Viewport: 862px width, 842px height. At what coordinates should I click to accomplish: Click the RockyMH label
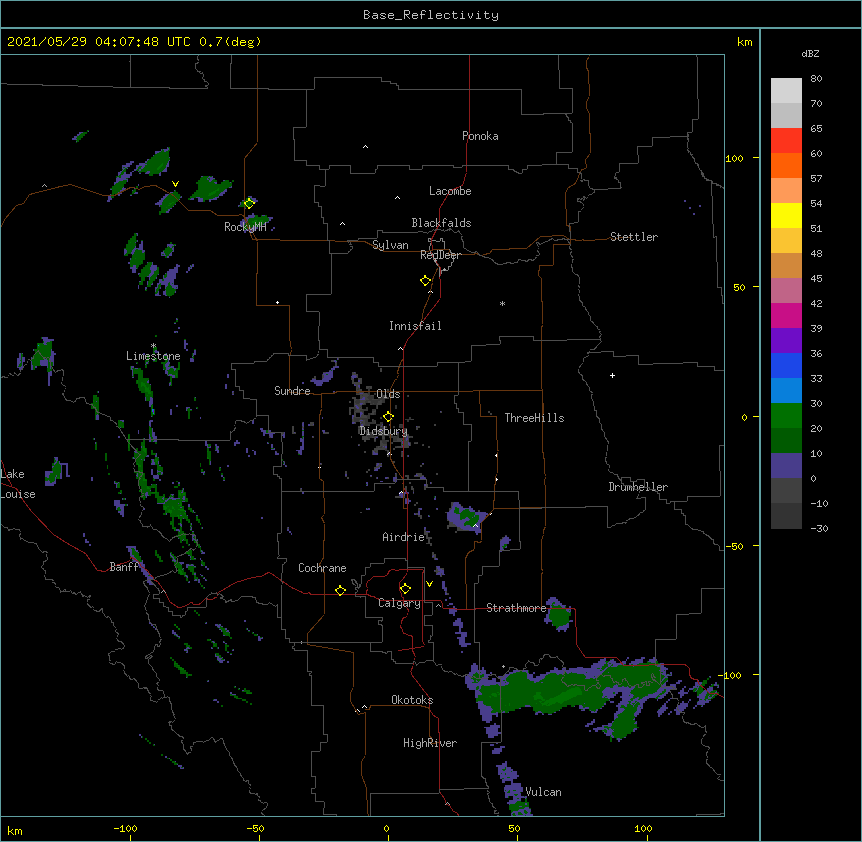[245, 227]
